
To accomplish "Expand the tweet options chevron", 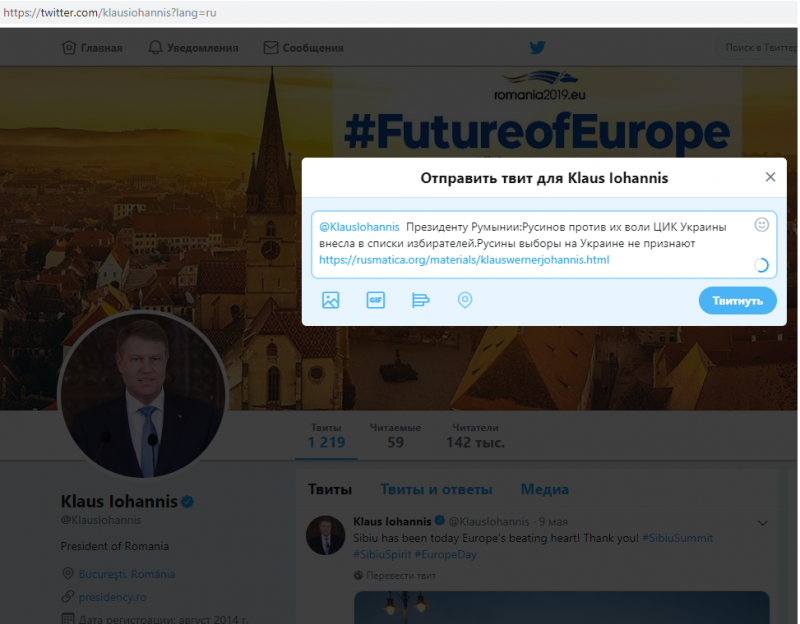I will (x=763, y=523).
